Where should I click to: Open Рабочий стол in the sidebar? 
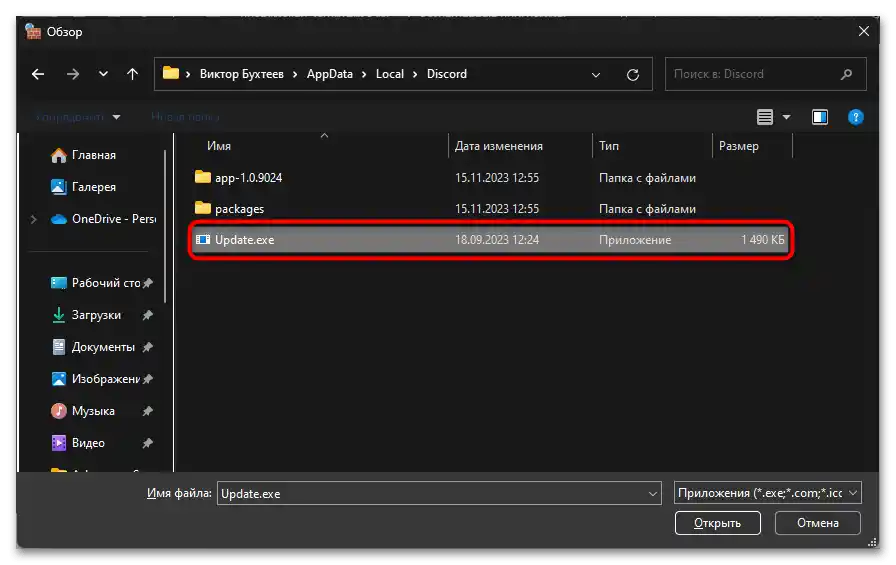(106, 283)
